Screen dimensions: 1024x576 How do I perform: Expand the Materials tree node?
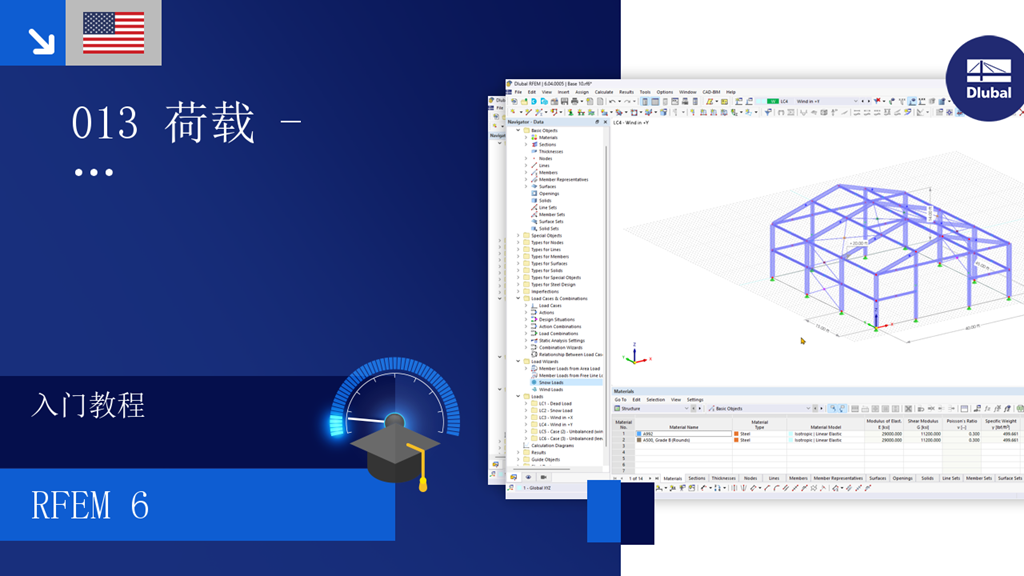click(526, 137)
